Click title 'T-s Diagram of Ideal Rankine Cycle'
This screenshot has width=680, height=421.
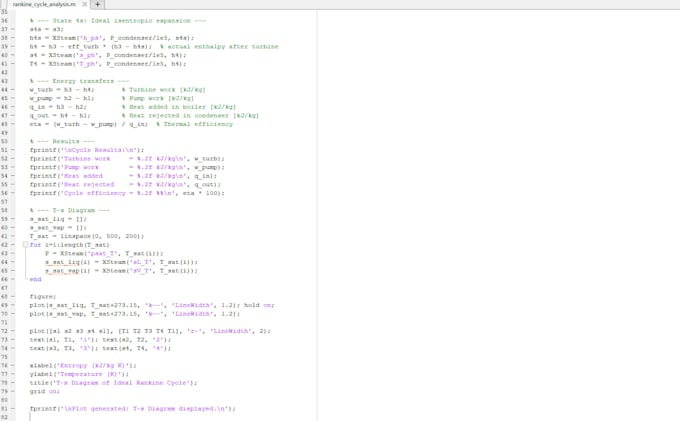(114, 383)
